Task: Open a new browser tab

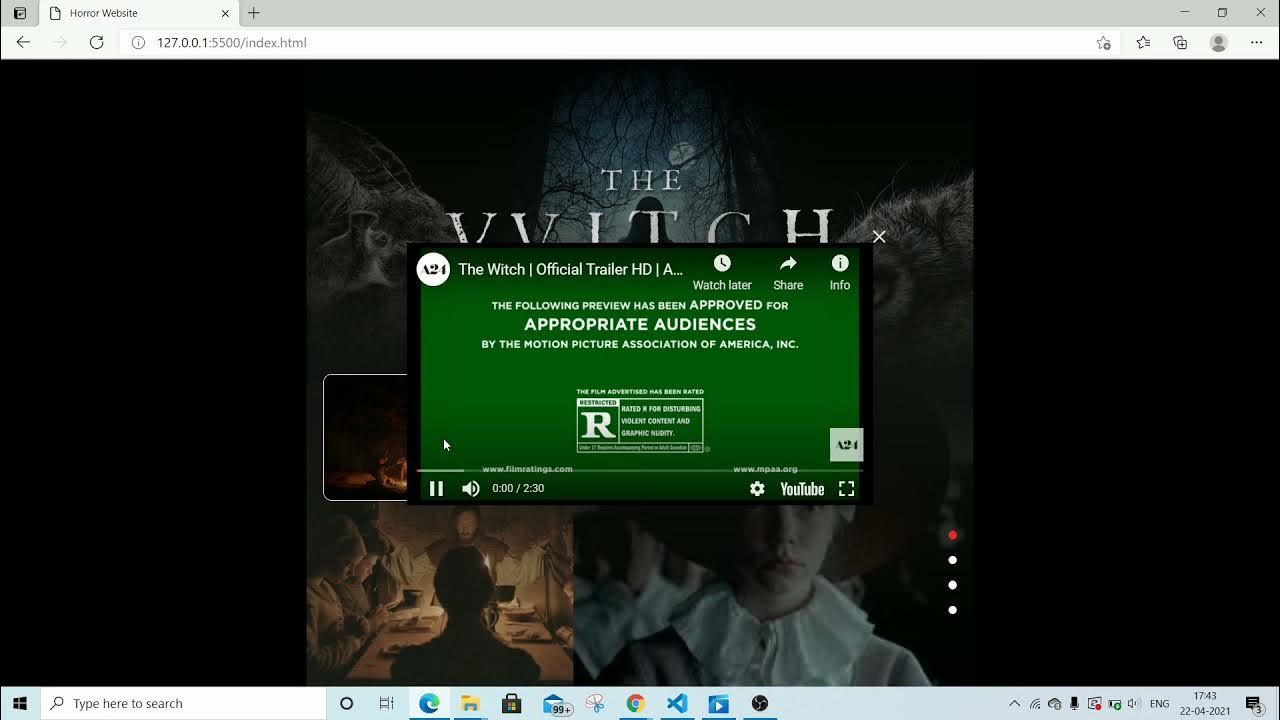Action: 254,13
